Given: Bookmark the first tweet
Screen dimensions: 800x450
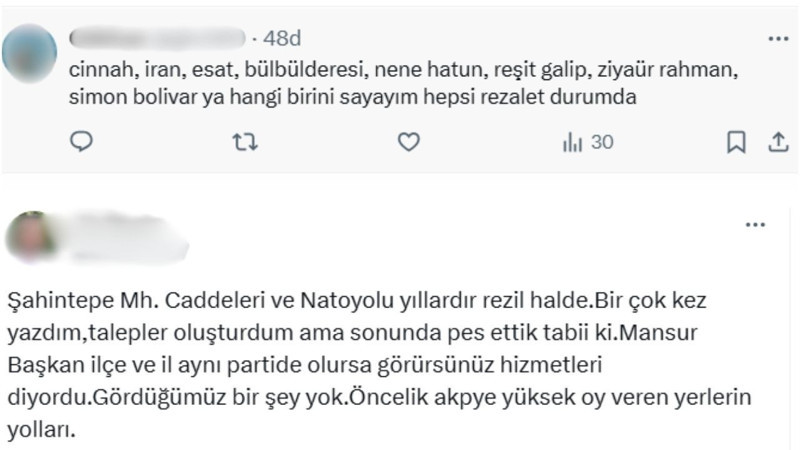Looking at the screenshot, I should [736, 143].
